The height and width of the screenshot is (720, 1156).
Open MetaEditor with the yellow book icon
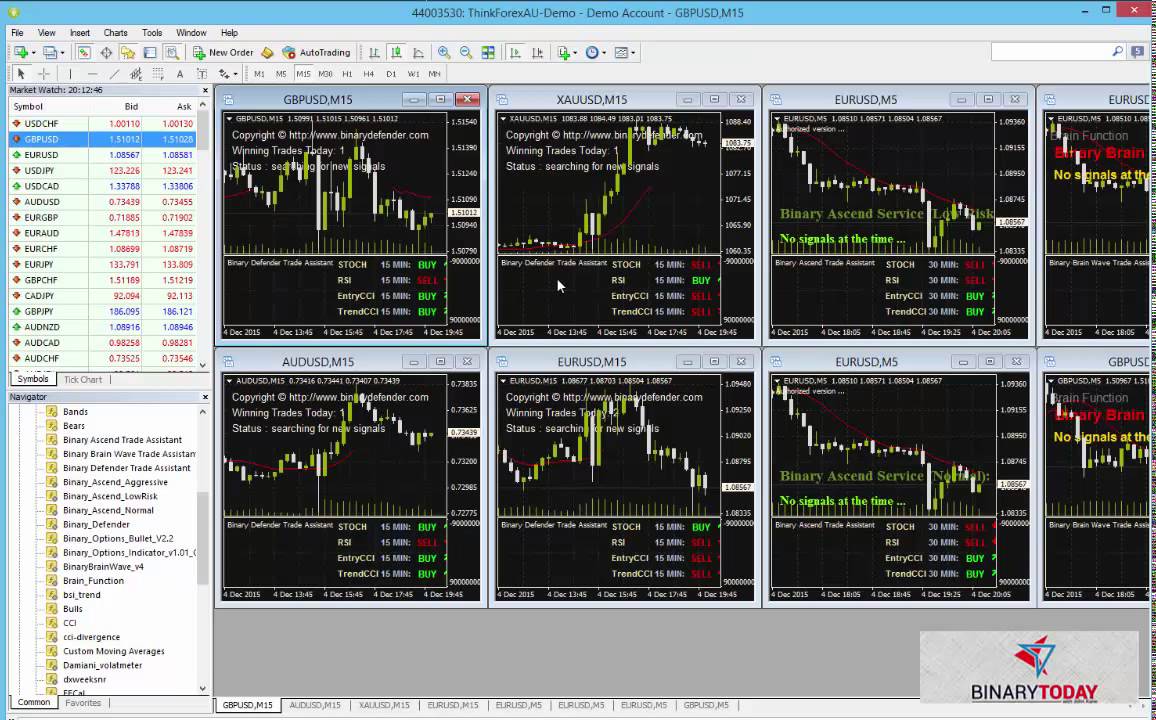(x=268, y=52)
